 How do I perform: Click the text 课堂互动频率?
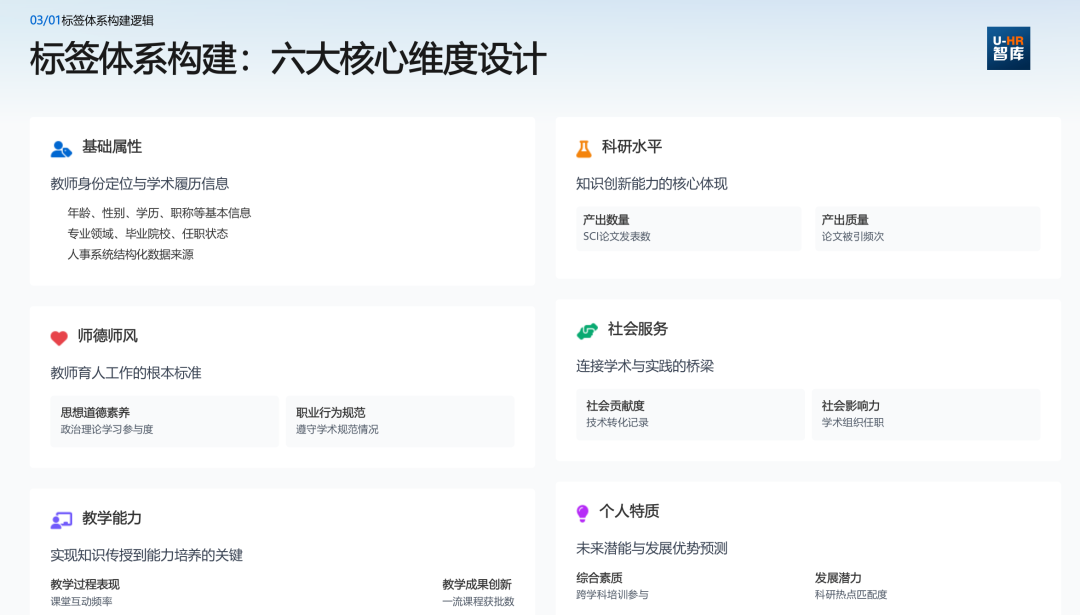81,601
